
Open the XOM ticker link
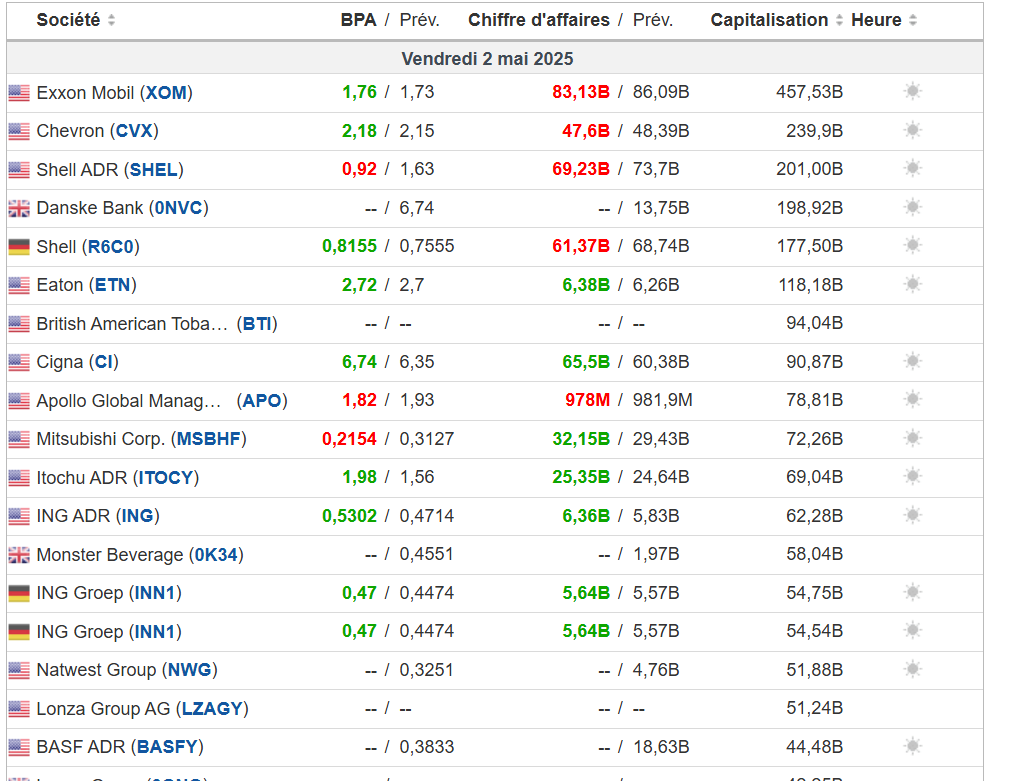pyautogui.click(x=166, y=93)
